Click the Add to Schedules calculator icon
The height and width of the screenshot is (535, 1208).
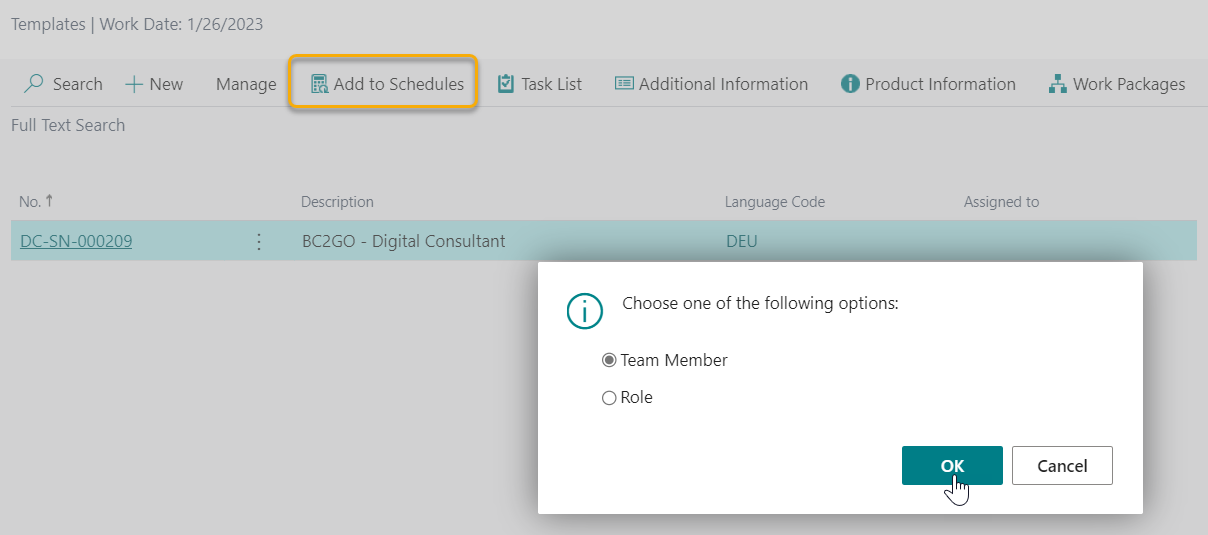click(x=319, y=84)
